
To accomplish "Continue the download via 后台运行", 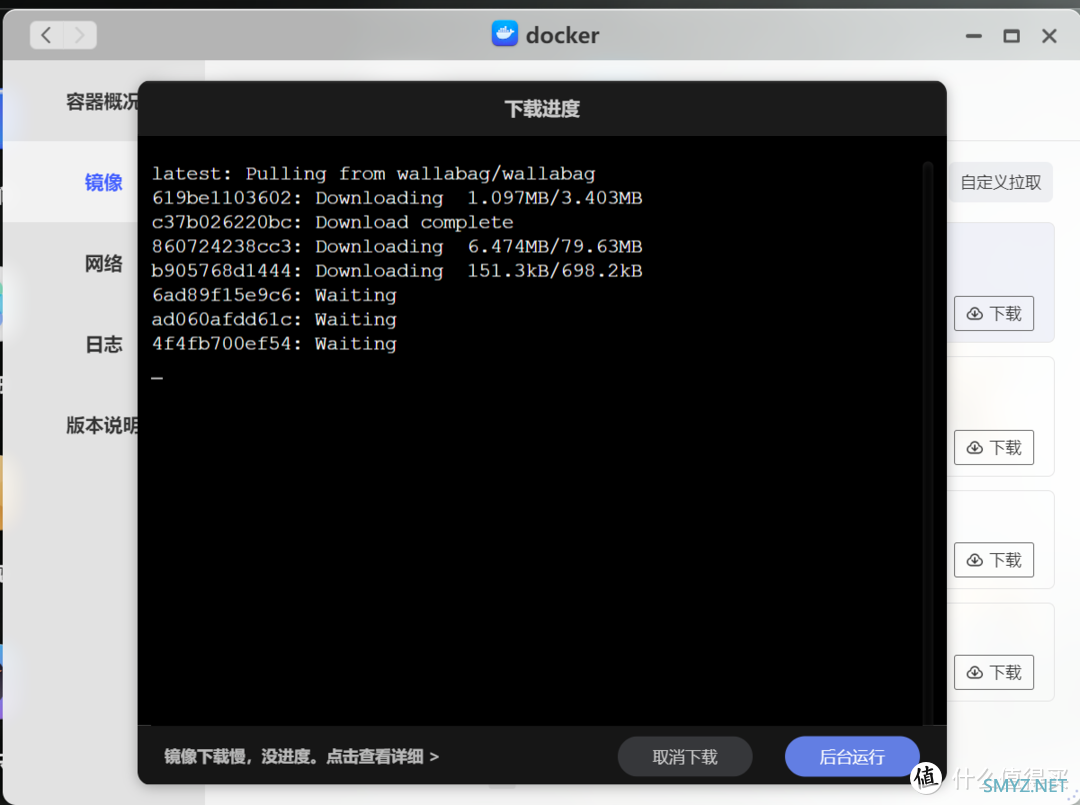I will 852,757.
